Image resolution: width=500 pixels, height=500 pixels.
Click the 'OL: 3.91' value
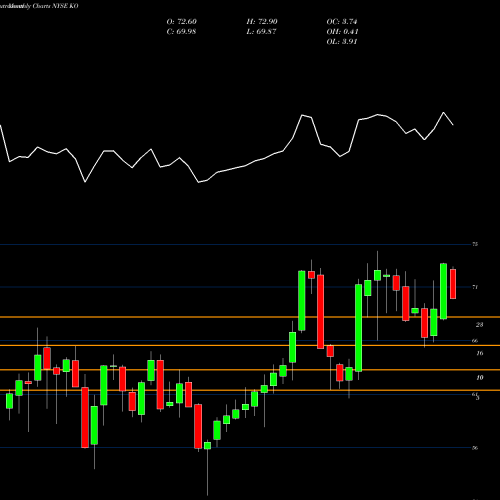[x=342, y=42]
